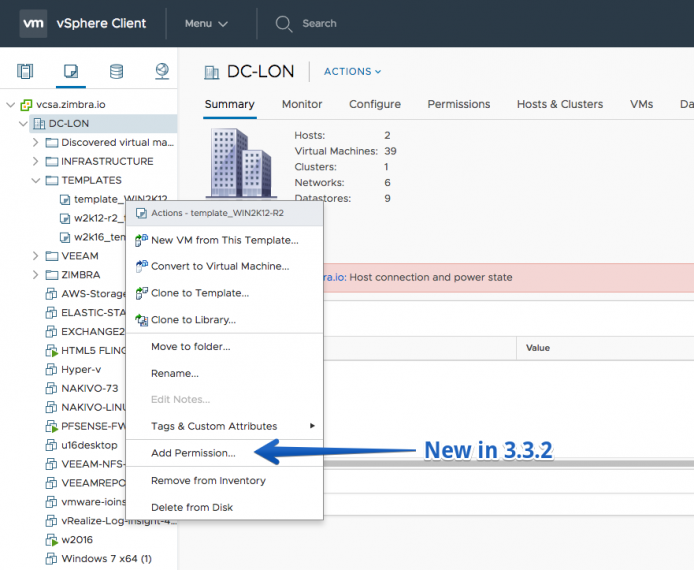Switch to the Permissions tab
The height and width of the screenshot is (570, 694).
(x=459, y=104)
